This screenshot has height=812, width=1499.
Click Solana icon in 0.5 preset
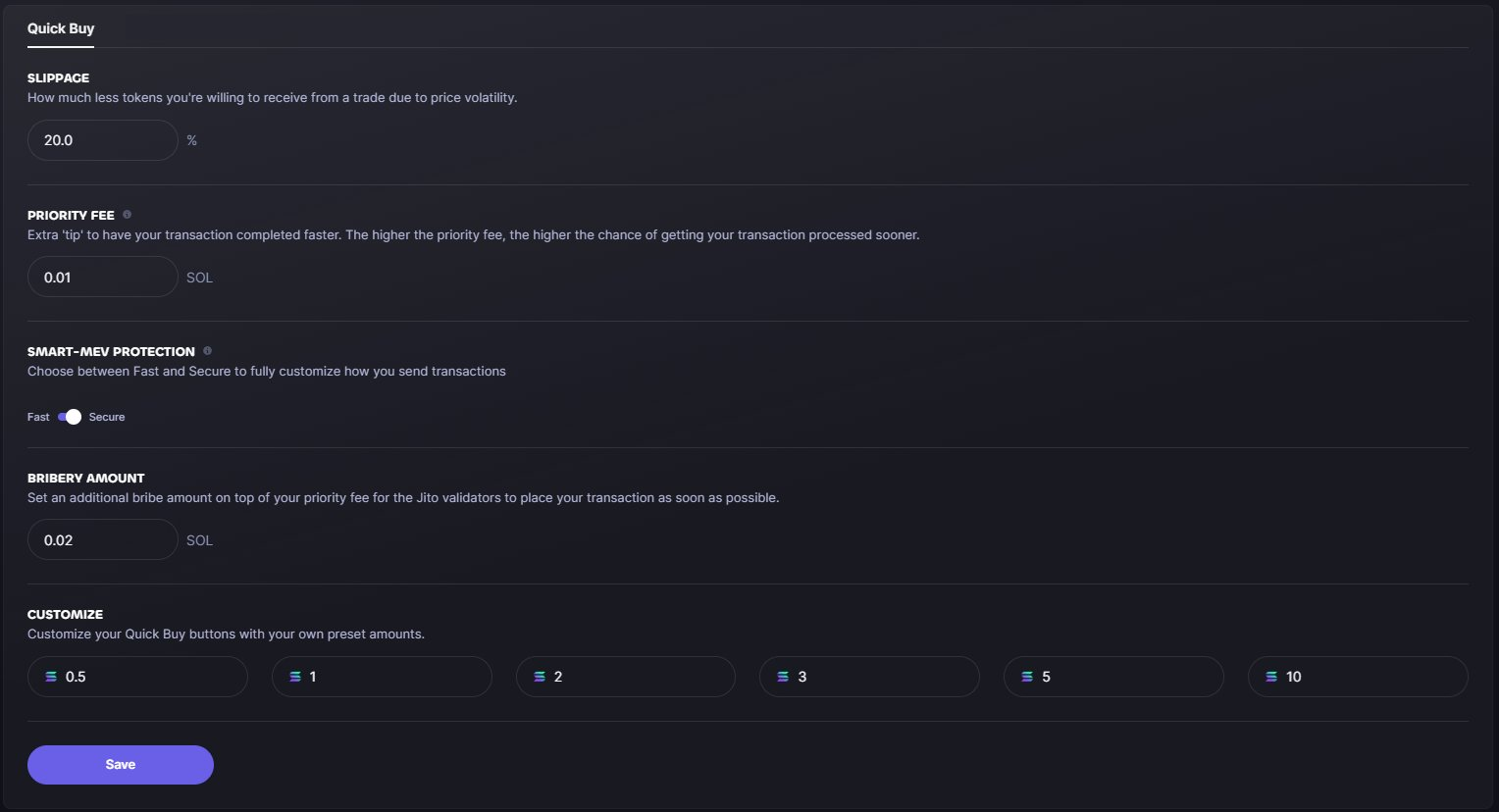(x=51, y=677)
